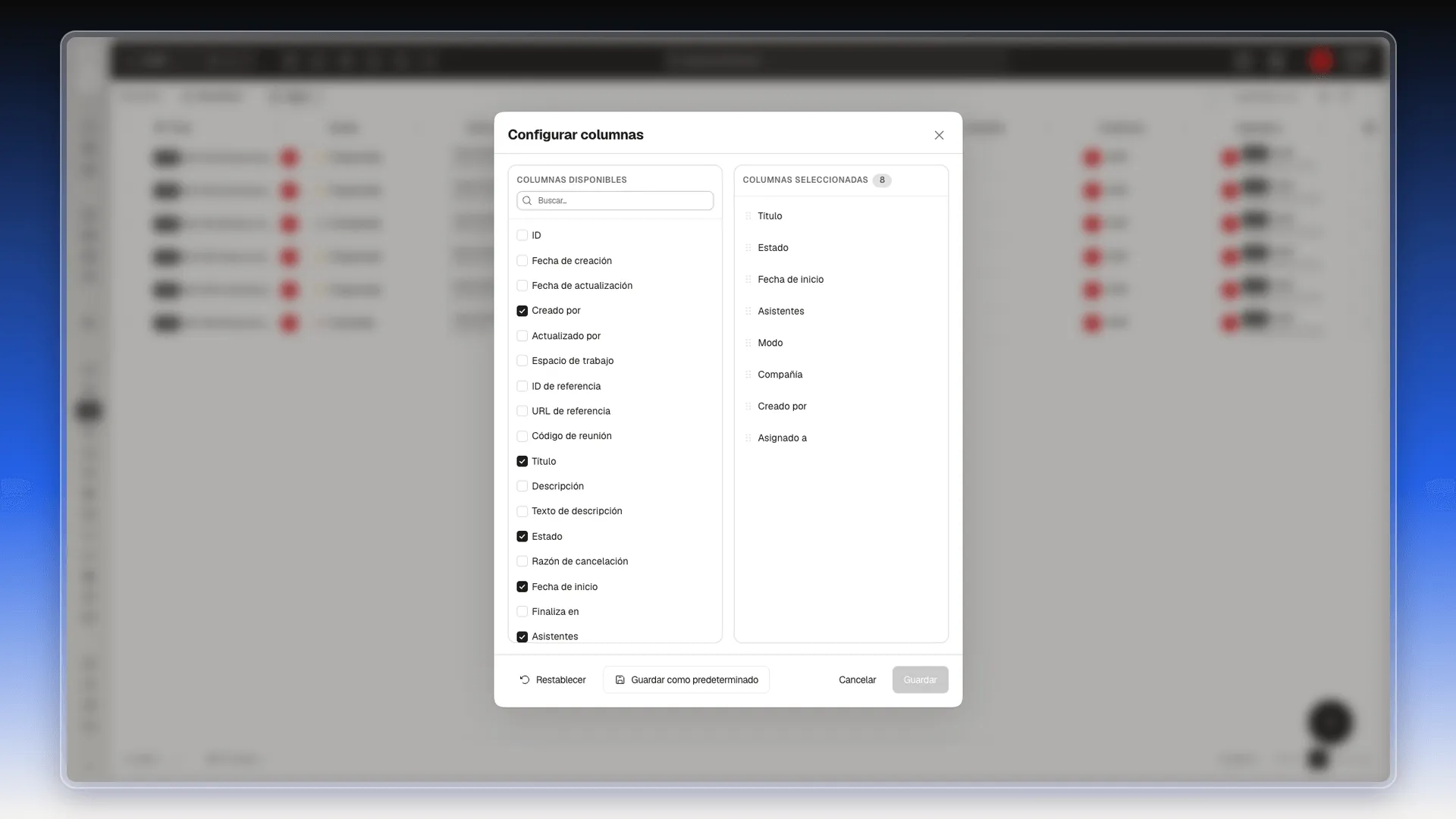1456x819 pixels.
Task: Enable Espacio de trabajo column
Action: (x=522, y=361)
